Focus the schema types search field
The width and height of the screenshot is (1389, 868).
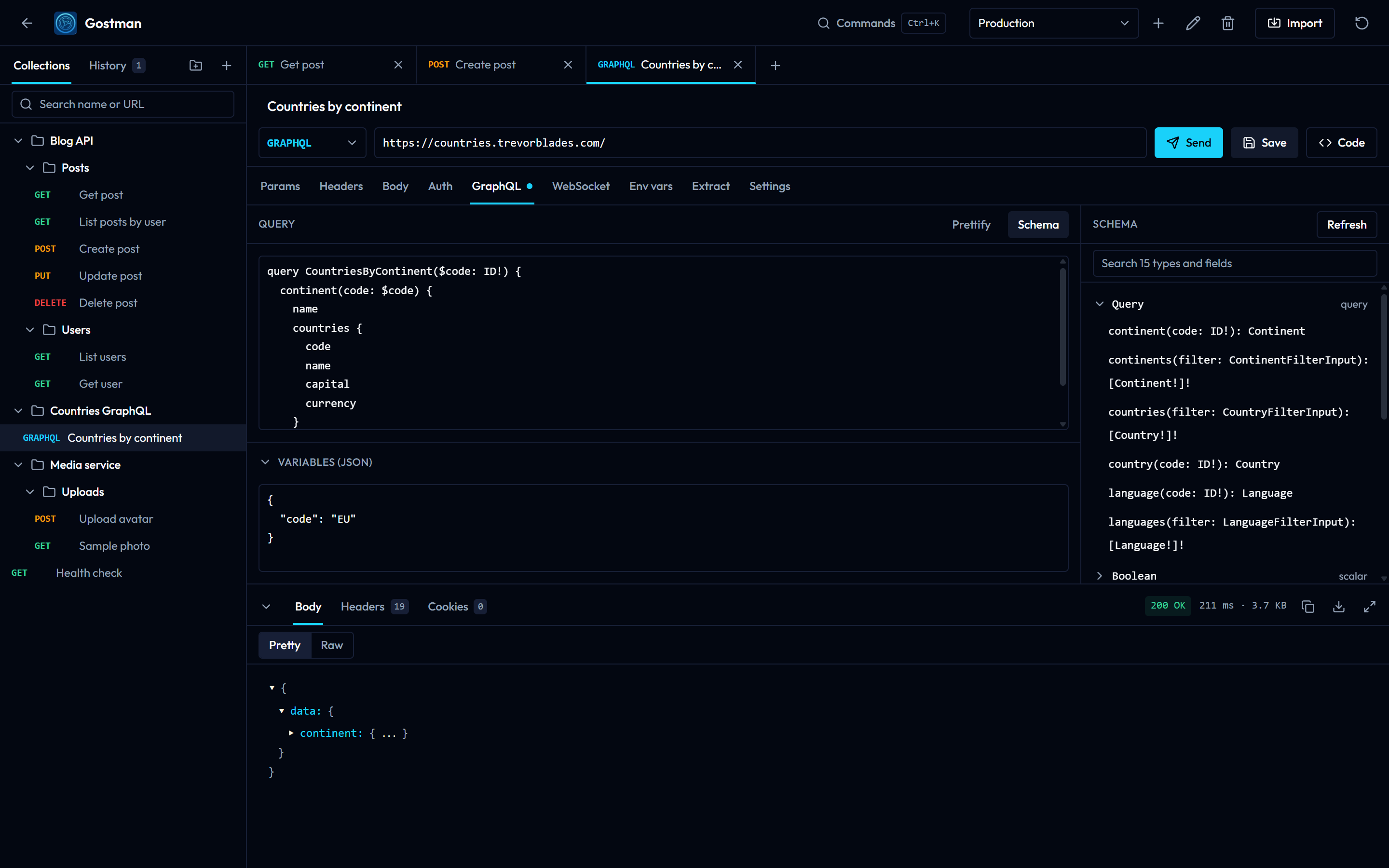click(1235, 263)
